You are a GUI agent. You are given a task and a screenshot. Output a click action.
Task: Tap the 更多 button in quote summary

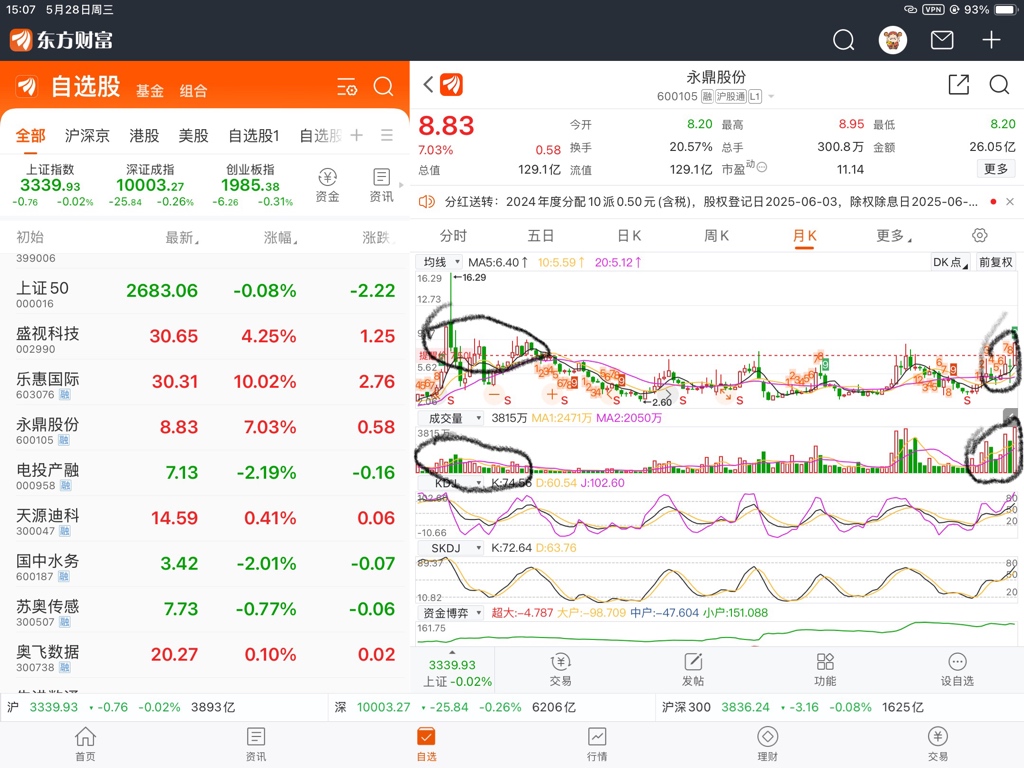(995, 169)
